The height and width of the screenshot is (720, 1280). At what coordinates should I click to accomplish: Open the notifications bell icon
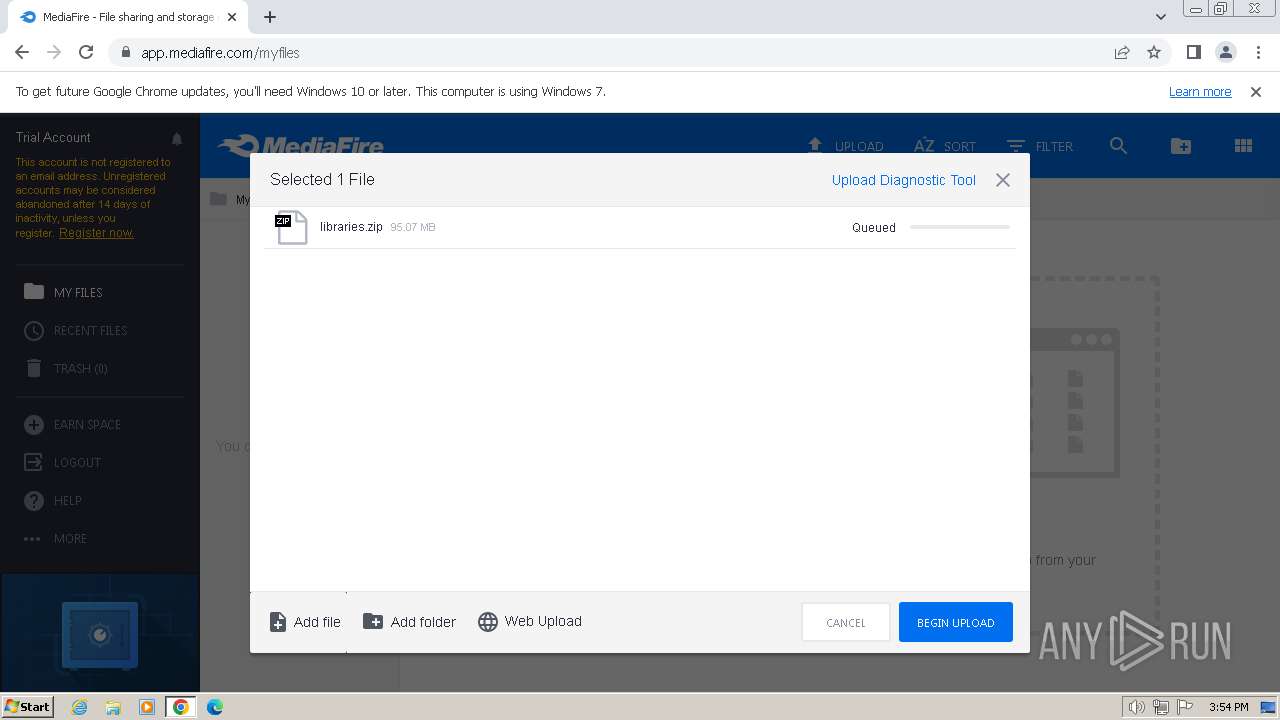pos(177,139)
